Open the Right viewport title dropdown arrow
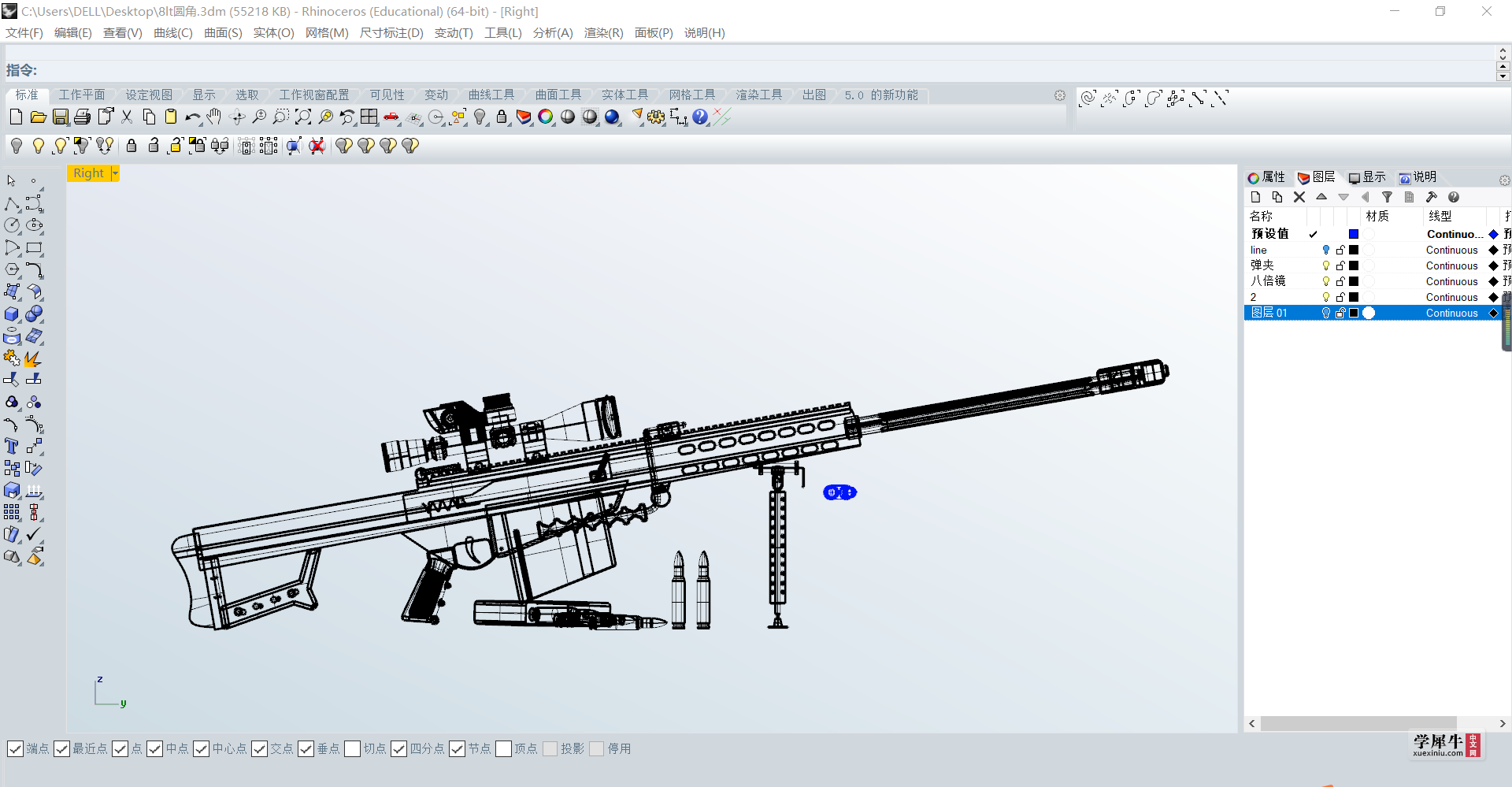Screen dimensions: 1512x787 [x=115, y=173]
